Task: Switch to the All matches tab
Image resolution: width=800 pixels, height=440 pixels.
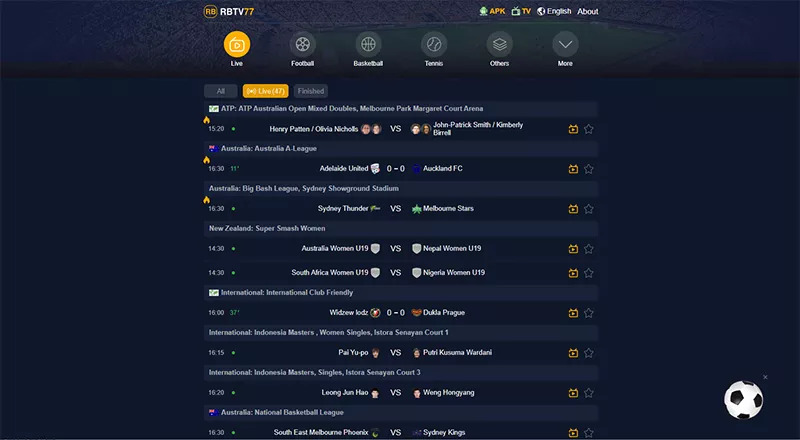Action: point(220,91)
